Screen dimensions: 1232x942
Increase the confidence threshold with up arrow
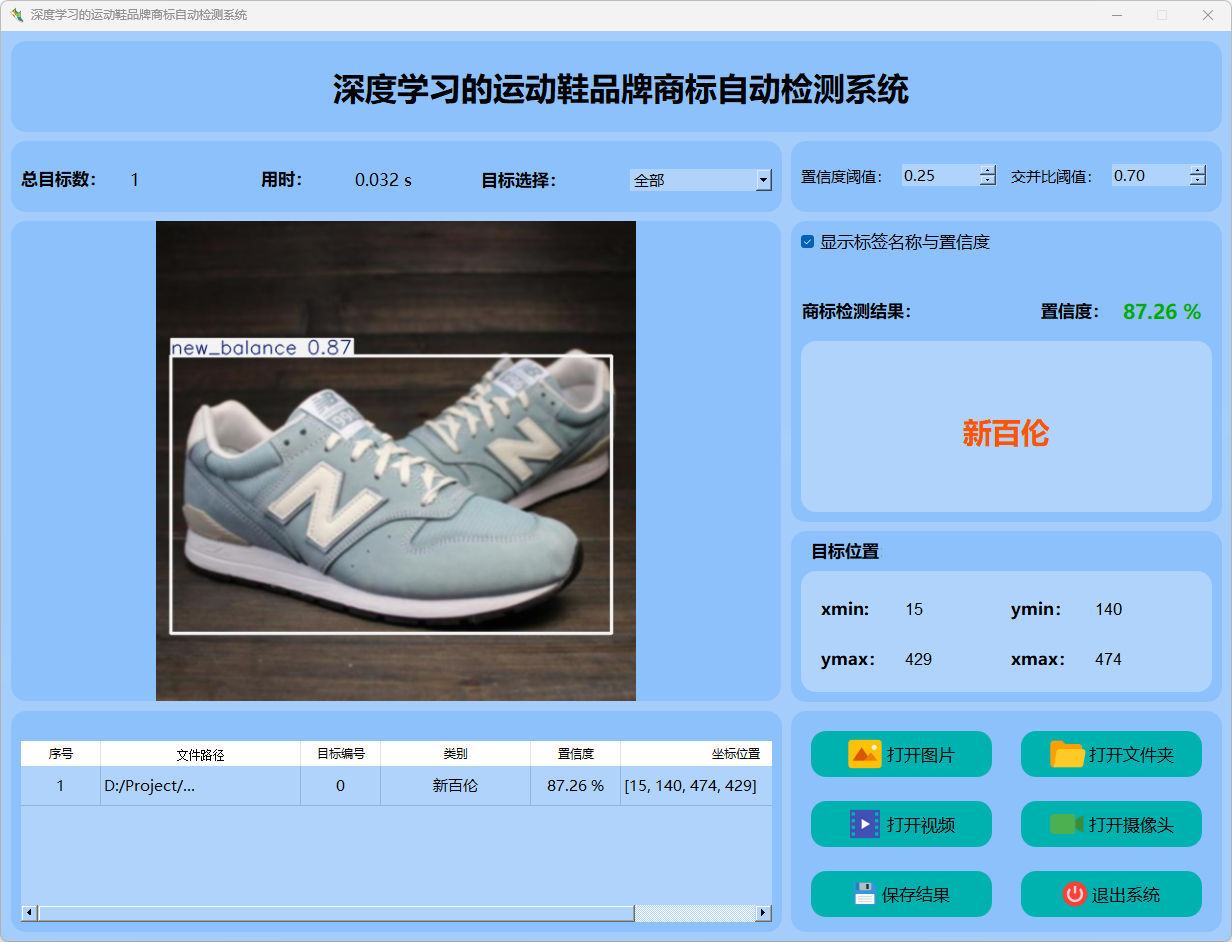(x=988, y=170)
